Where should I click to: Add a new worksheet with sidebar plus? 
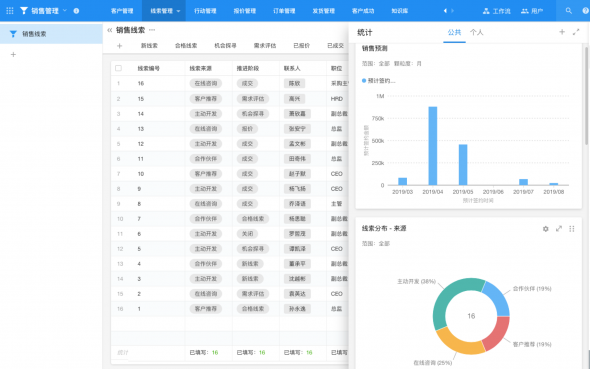[13, 55]
